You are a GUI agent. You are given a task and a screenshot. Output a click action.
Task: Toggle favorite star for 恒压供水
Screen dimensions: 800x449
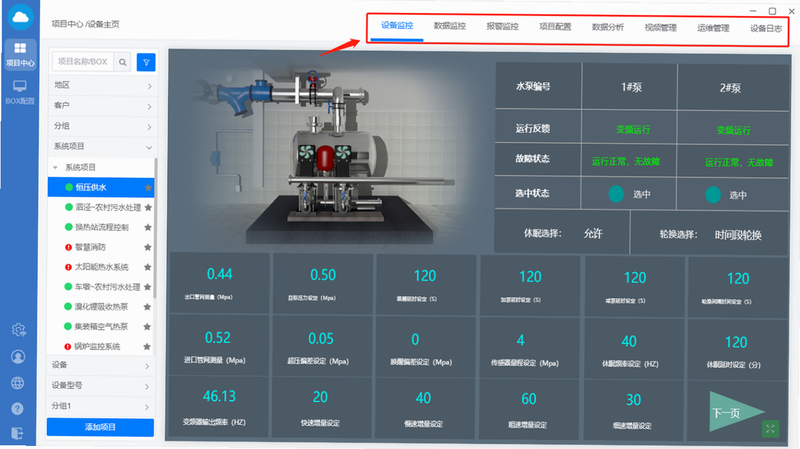pyautogui.click(x=148, y=188)
